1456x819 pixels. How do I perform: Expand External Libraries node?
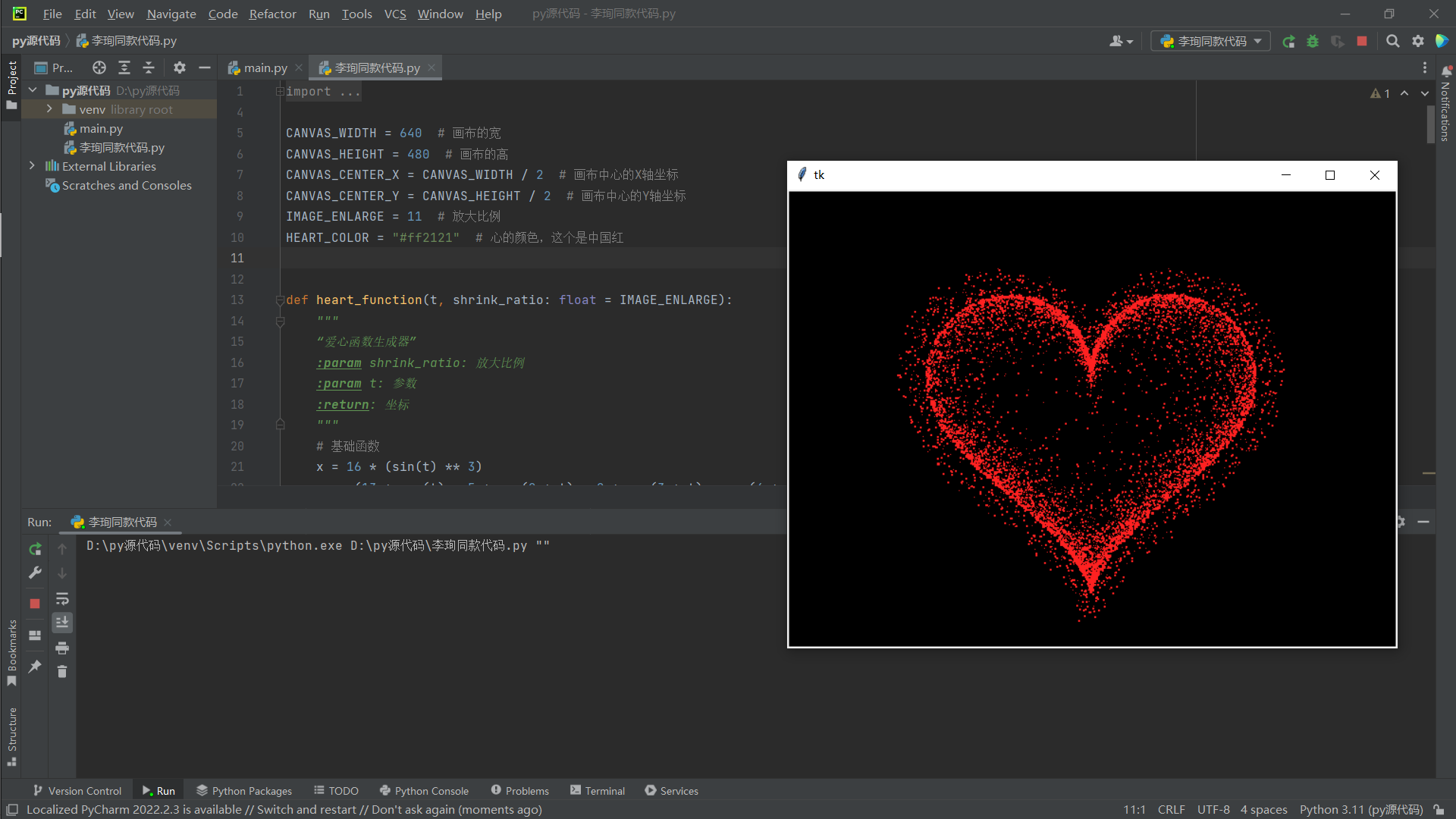[32, 166]
